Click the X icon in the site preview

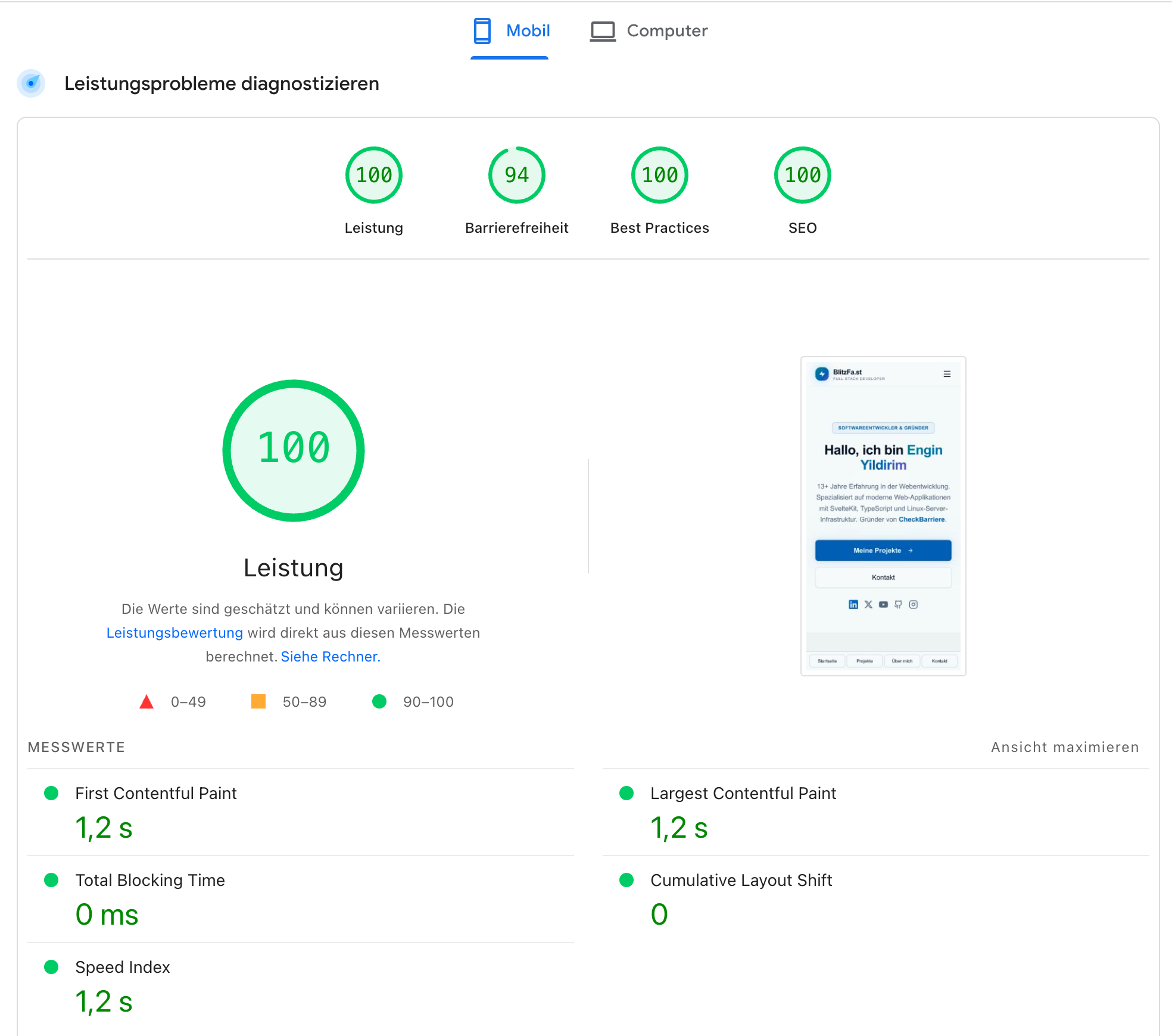pos(868,605)
